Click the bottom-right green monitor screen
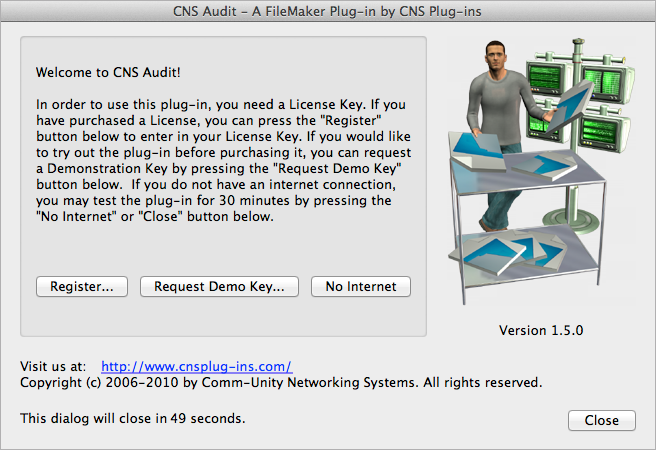Screen dimensions: 656x450 click(x=599, y=130)
